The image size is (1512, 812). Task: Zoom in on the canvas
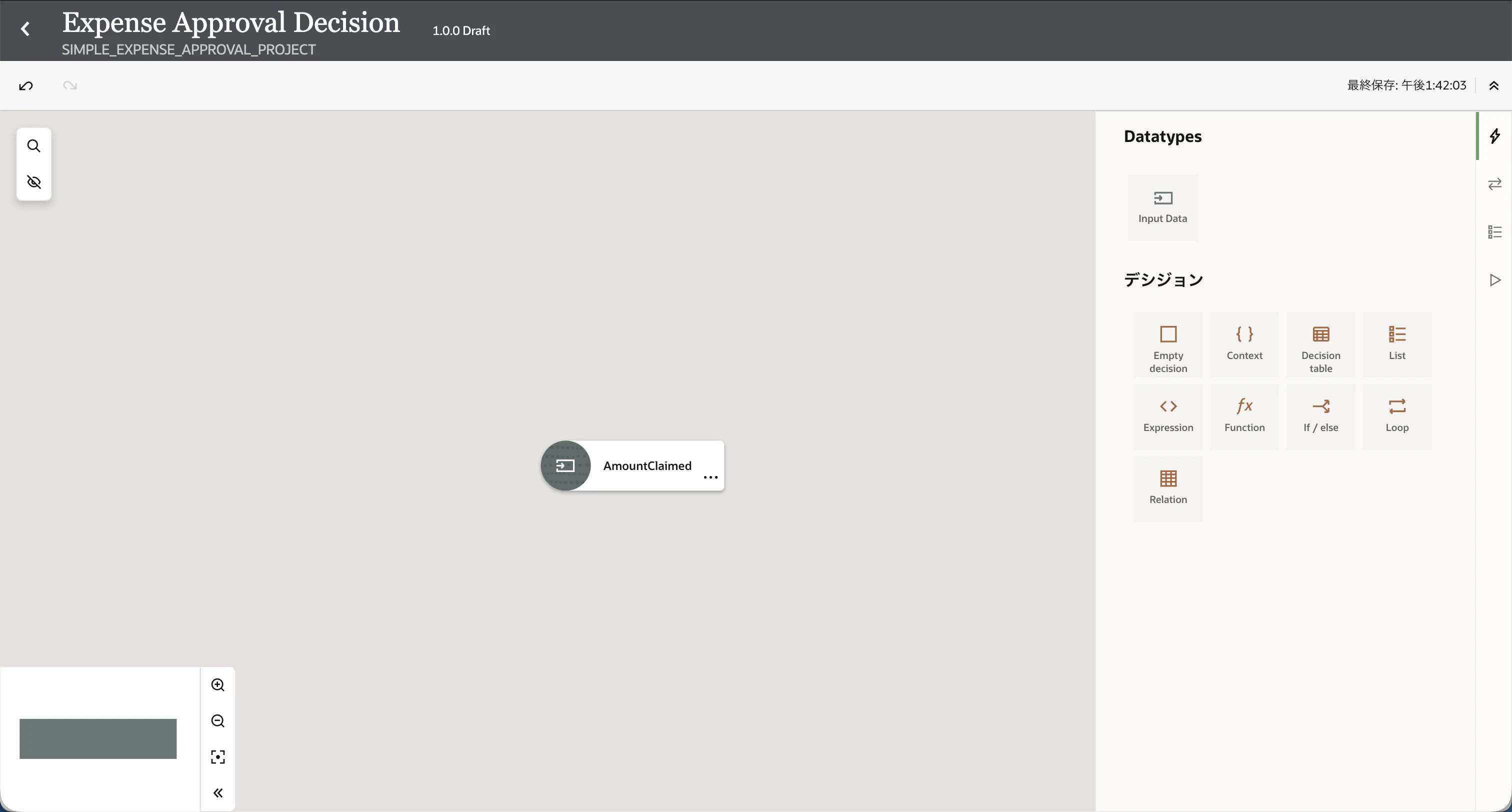click(x=218, y=685)
